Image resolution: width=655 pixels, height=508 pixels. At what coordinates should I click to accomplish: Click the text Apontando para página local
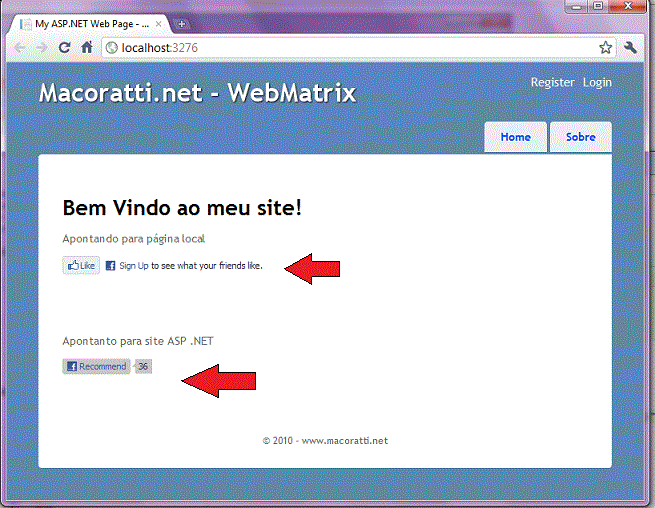(134, 239)
